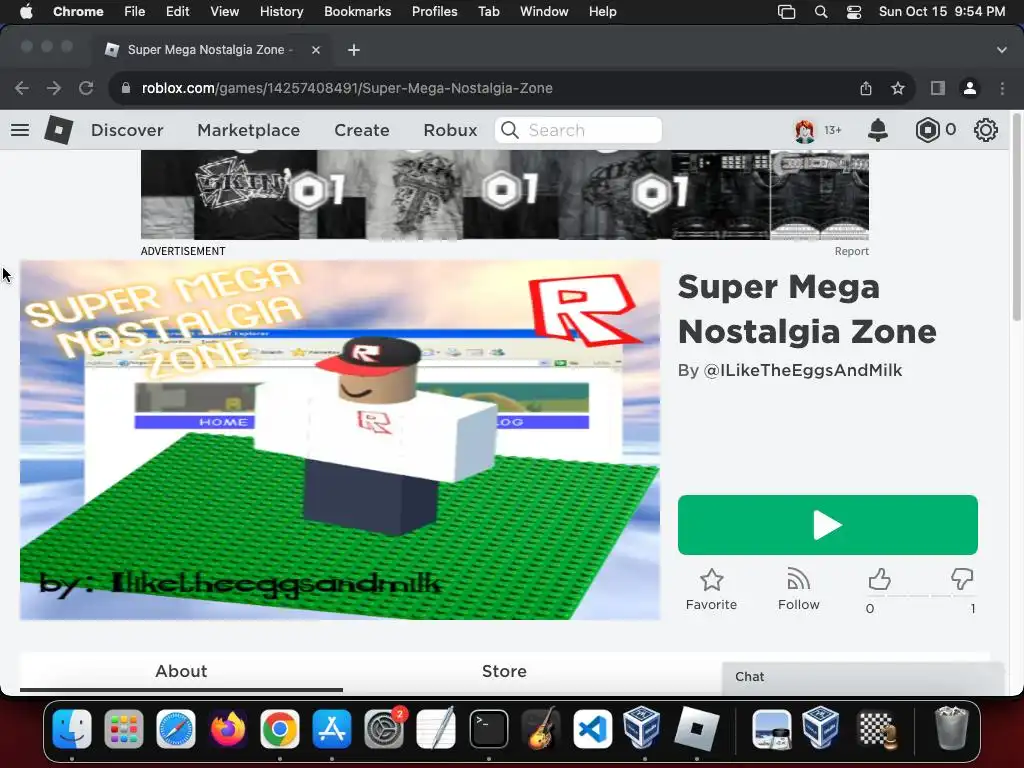Image resolution: width=1024 pixels, height=768 pixels.
Task: Share this page from address bar
Action: coord(866,88)
